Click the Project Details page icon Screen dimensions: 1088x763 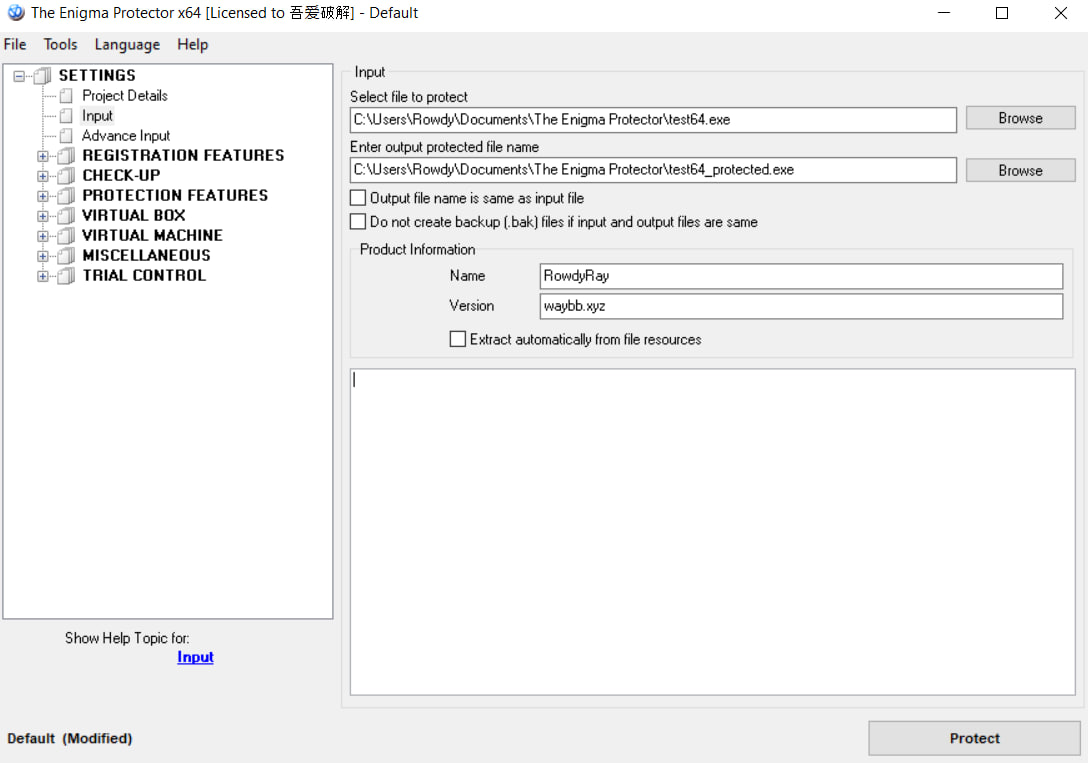[x=66, y=96]
